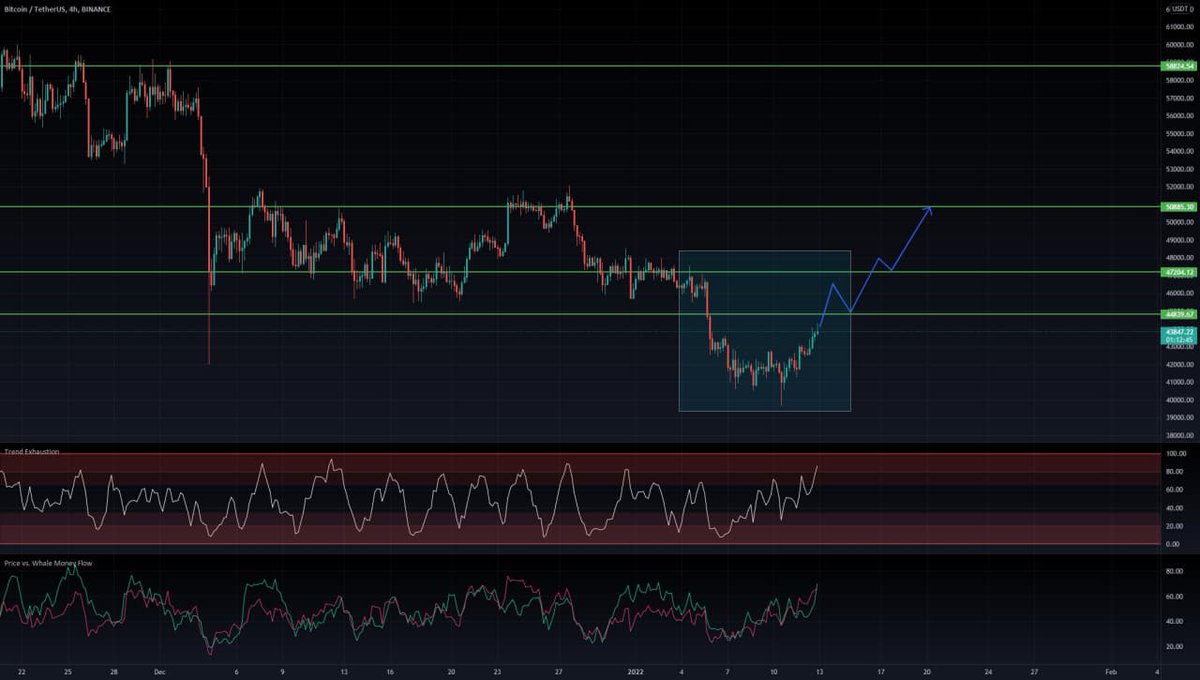Click the 28 date label on time axis
Viewport: 1200px width, 680px height.
(114, 672)
